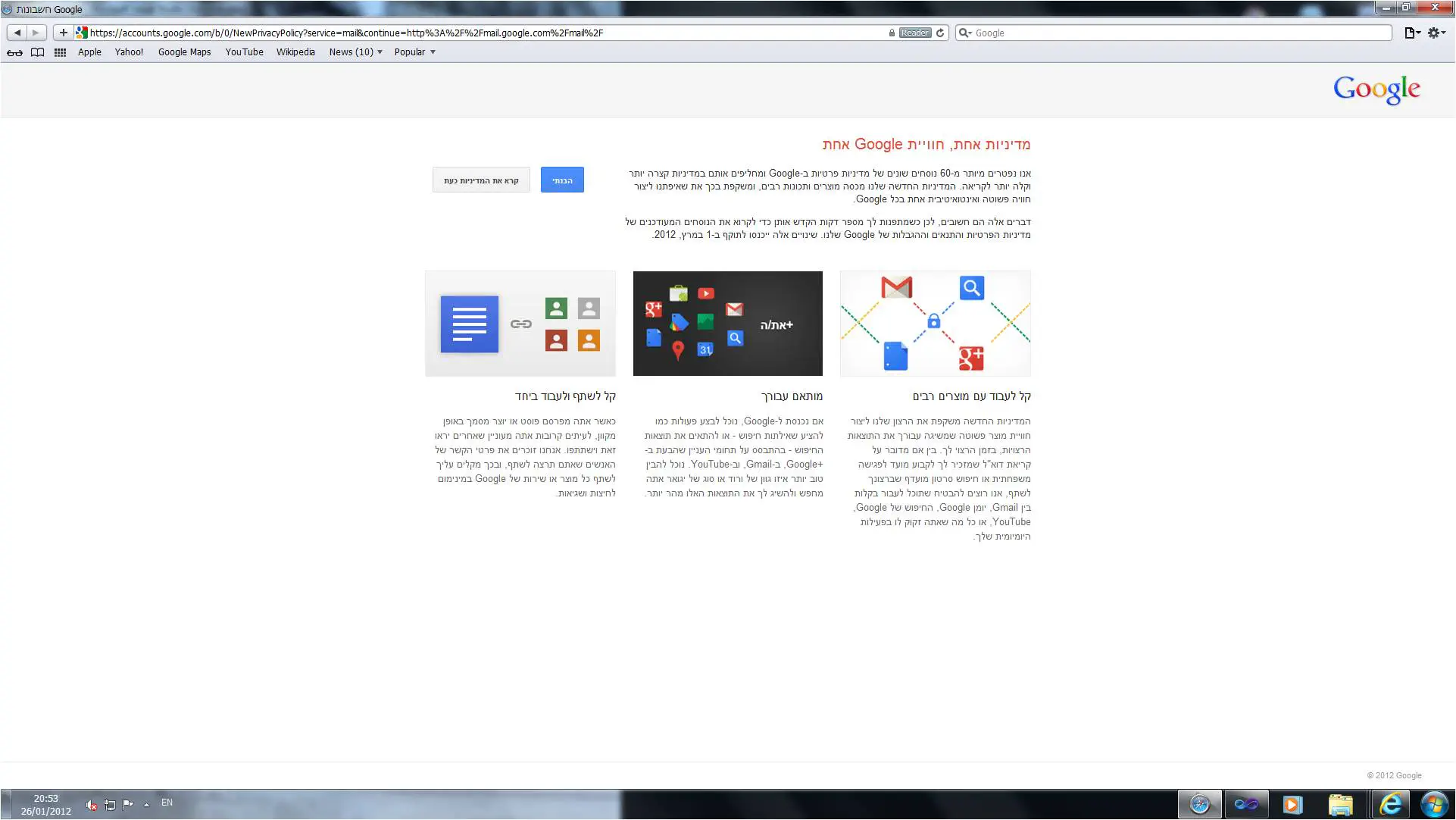Open the page menu dropdown
Viewport: 1456px width, 820px height.
(1412, 33)
